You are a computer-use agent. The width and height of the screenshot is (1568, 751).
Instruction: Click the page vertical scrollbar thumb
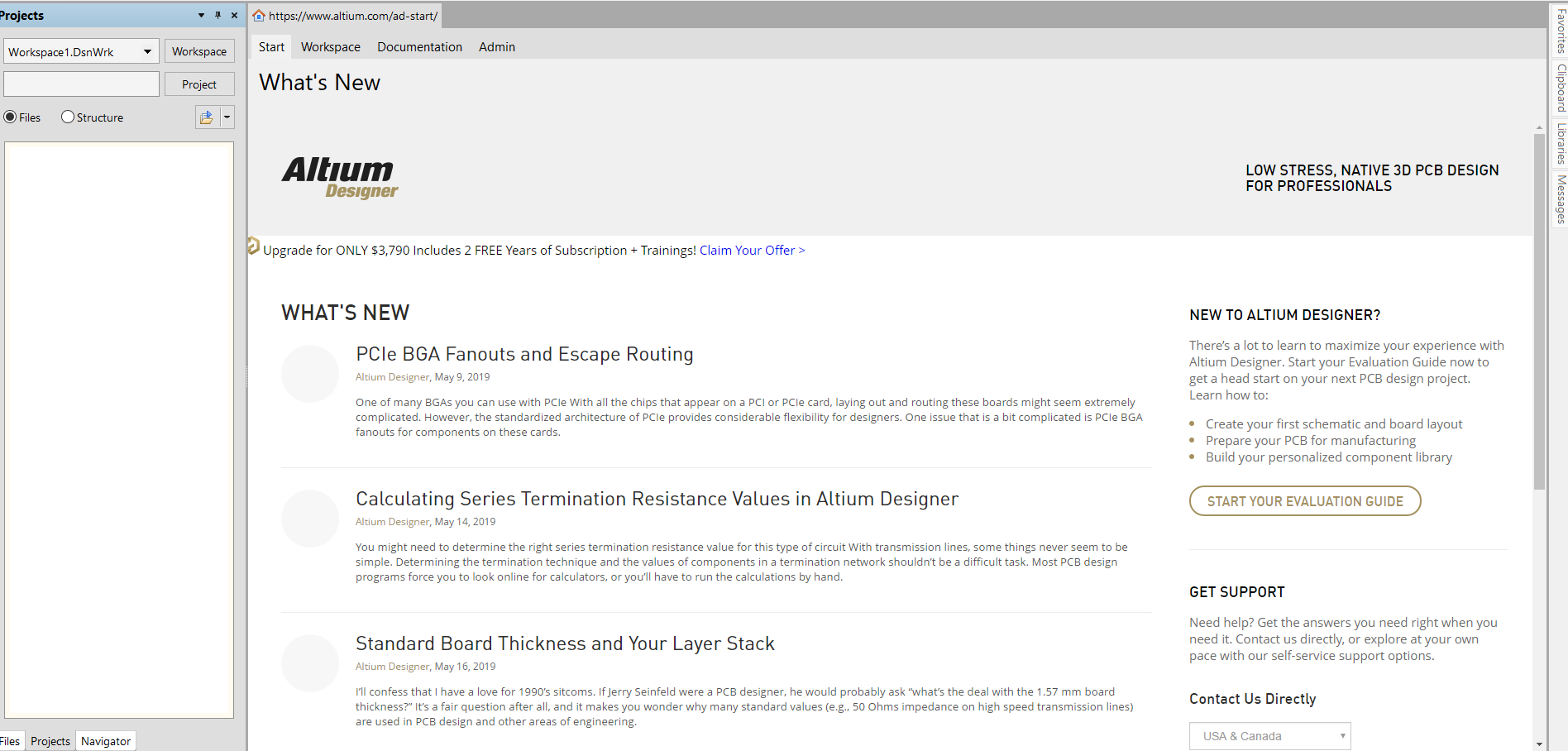1539,310
